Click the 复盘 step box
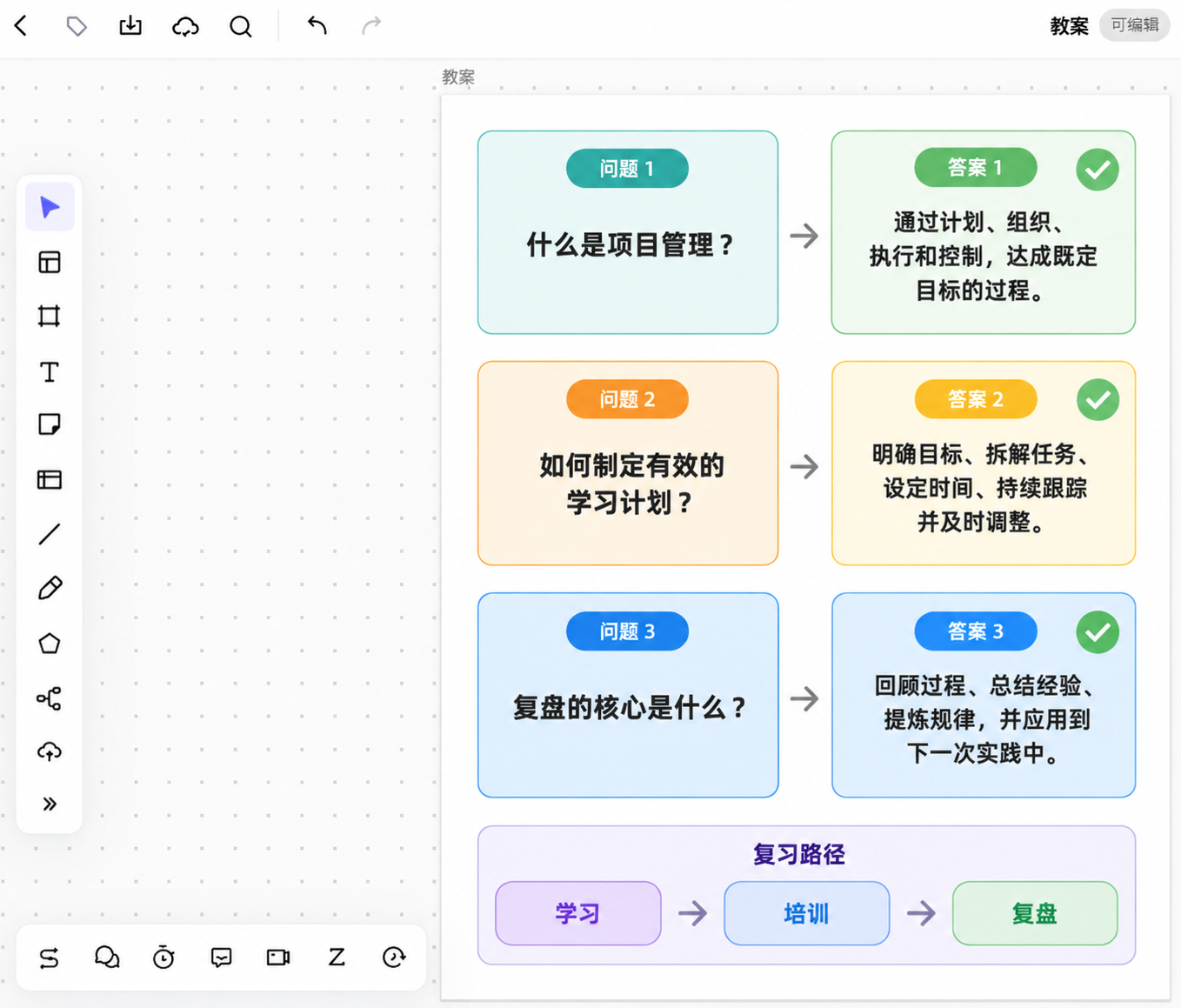 pos(1035,913)
